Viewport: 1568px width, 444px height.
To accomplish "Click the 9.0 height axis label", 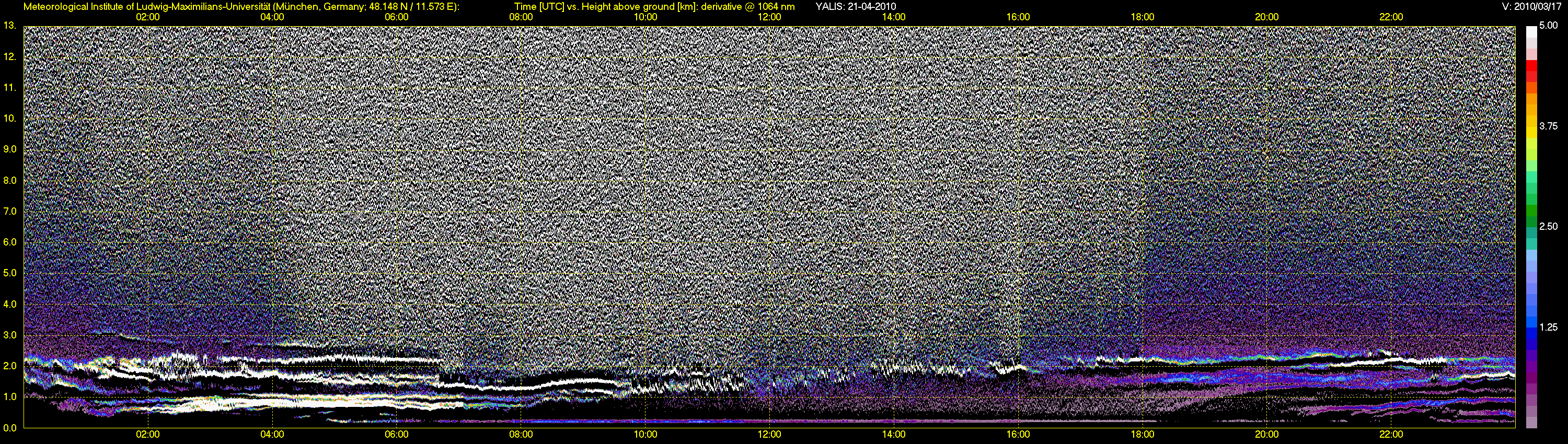I will pyautogui.click(x=10, y=149).
